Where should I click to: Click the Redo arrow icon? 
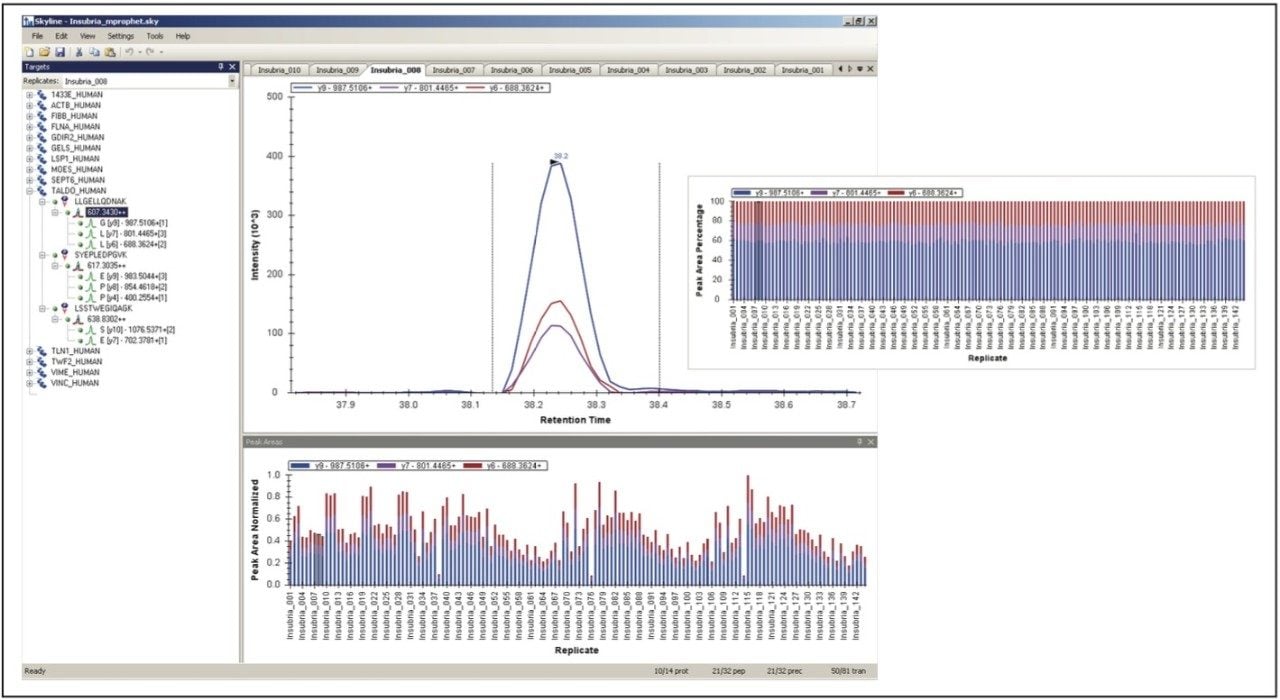coord(147,50)
